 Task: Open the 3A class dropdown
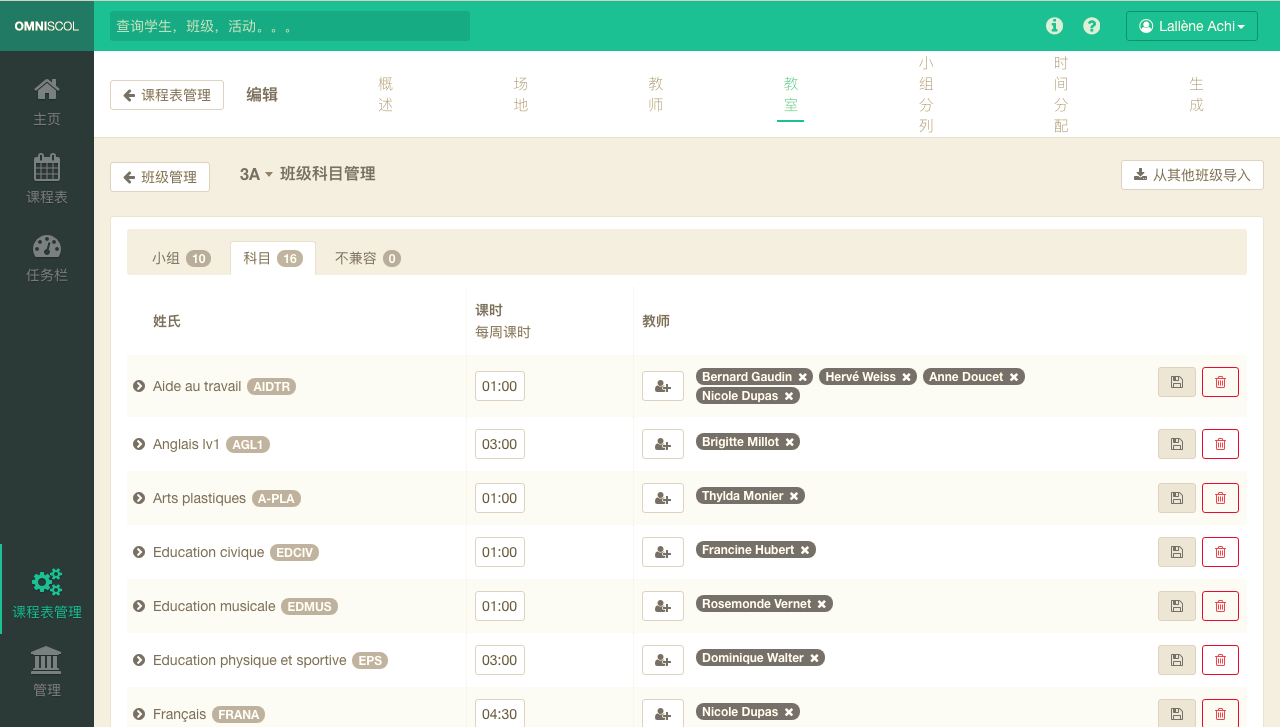coord(256,175)
